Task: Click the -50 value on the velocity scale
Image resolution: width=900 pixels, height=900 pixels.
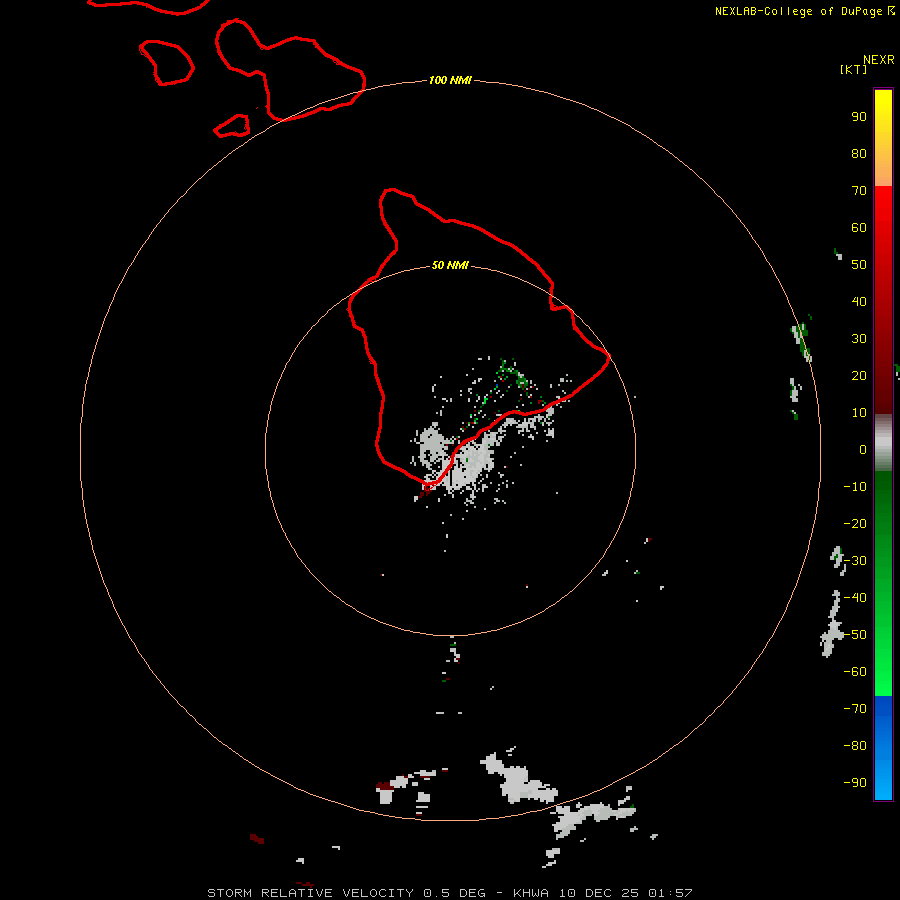Action: pos(855,635)
